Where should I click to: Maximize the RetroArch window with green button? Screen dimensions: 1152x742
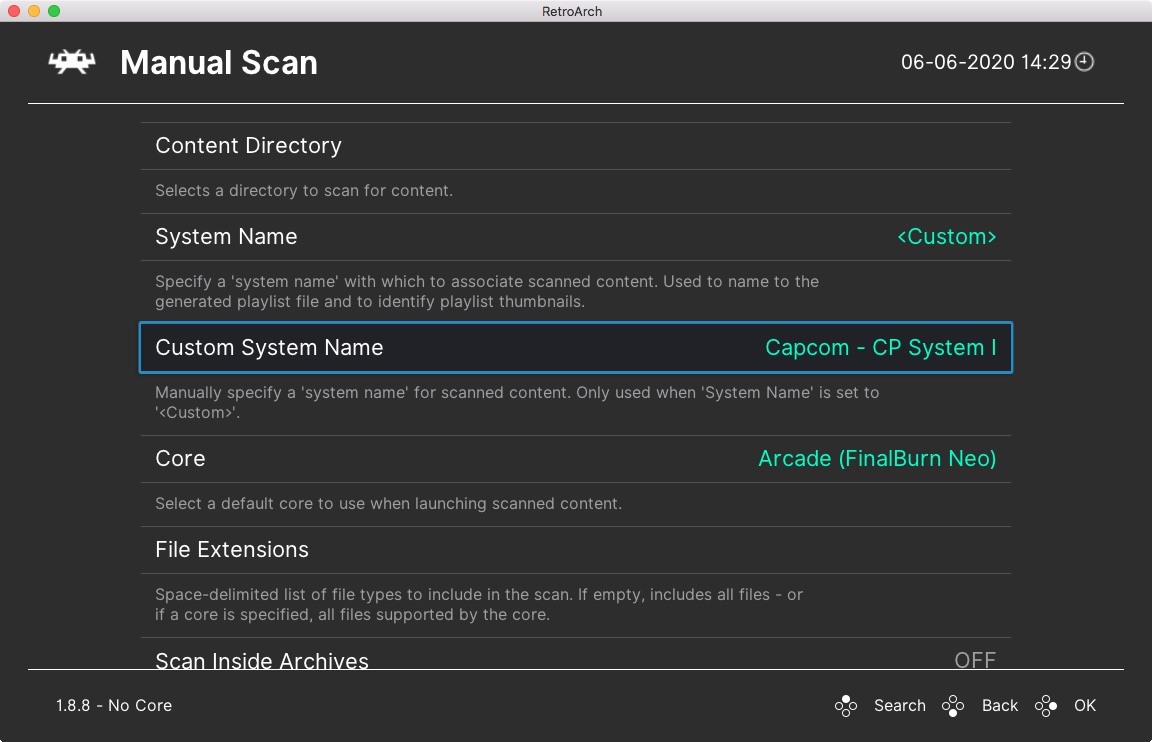tap(54, 11)
